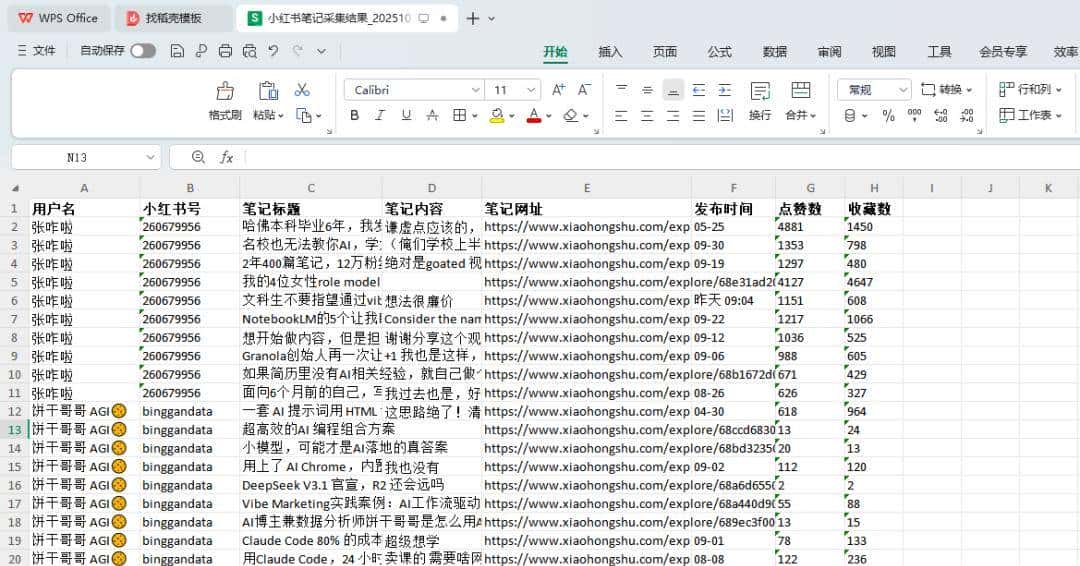Align text right horizontally
1080x566 pixels.
click(673, 116)
